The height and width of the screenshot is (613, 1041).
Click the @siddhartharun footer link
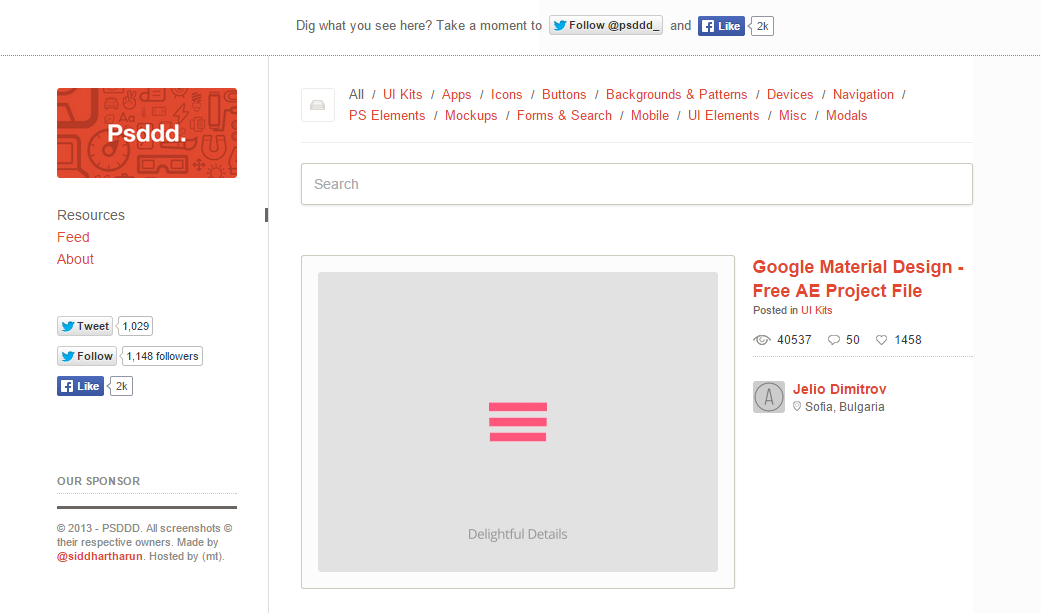coord(100,557)
